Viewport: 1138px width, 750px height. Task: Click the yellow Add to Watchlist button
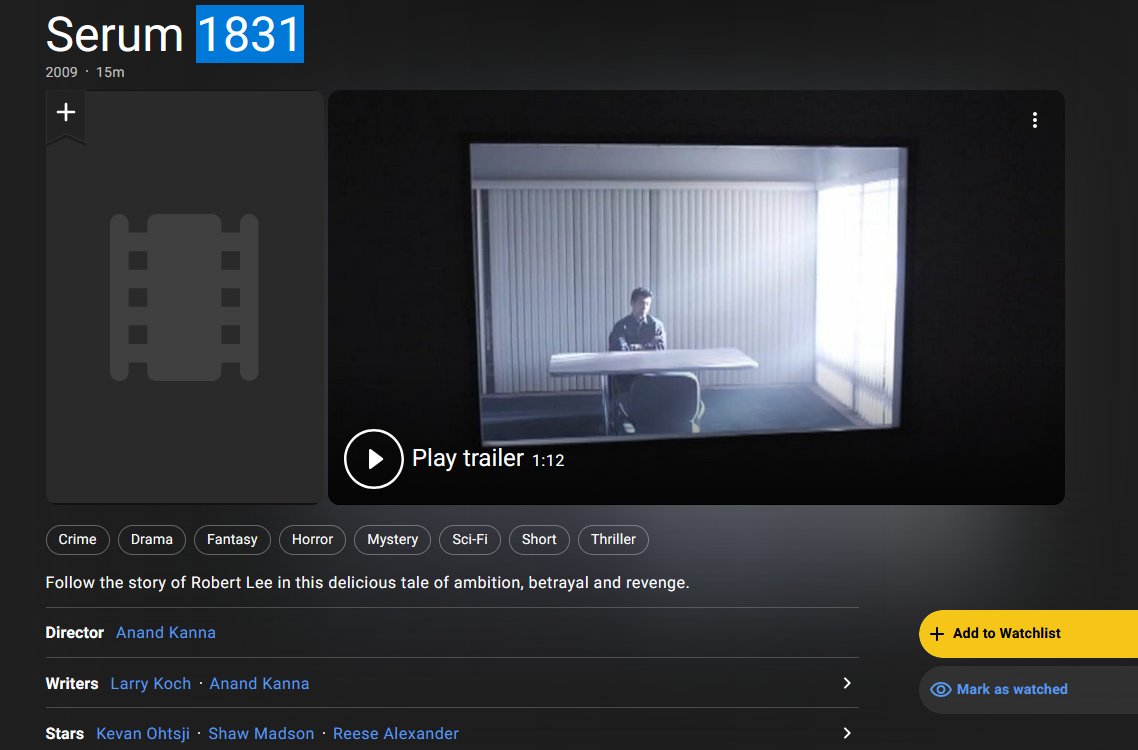1028,634
